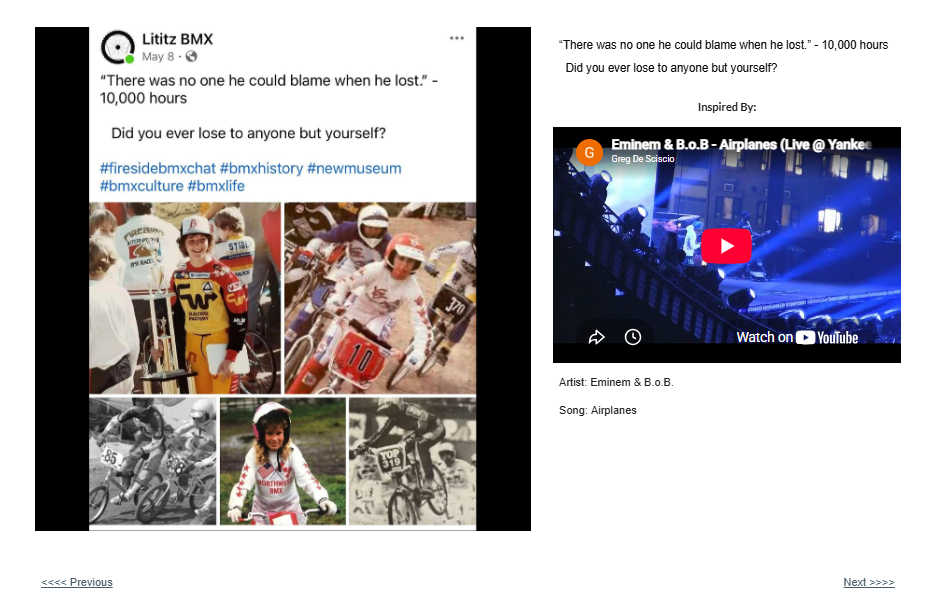Open the #firesidebmxchat hashtag
This screenshot has height=607, width=927.
tap(157, 168)
